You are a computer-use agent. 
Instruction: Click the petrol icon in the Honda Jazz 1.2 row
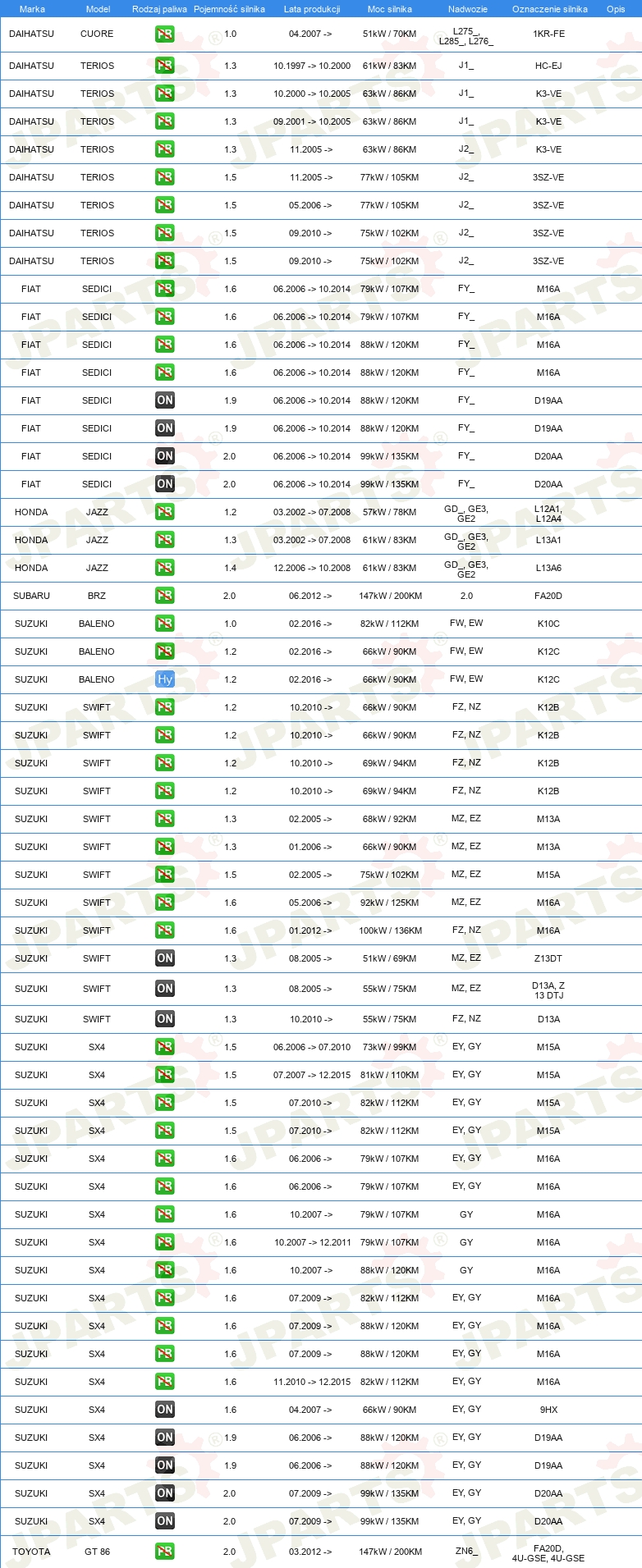(x=165, y=512)
